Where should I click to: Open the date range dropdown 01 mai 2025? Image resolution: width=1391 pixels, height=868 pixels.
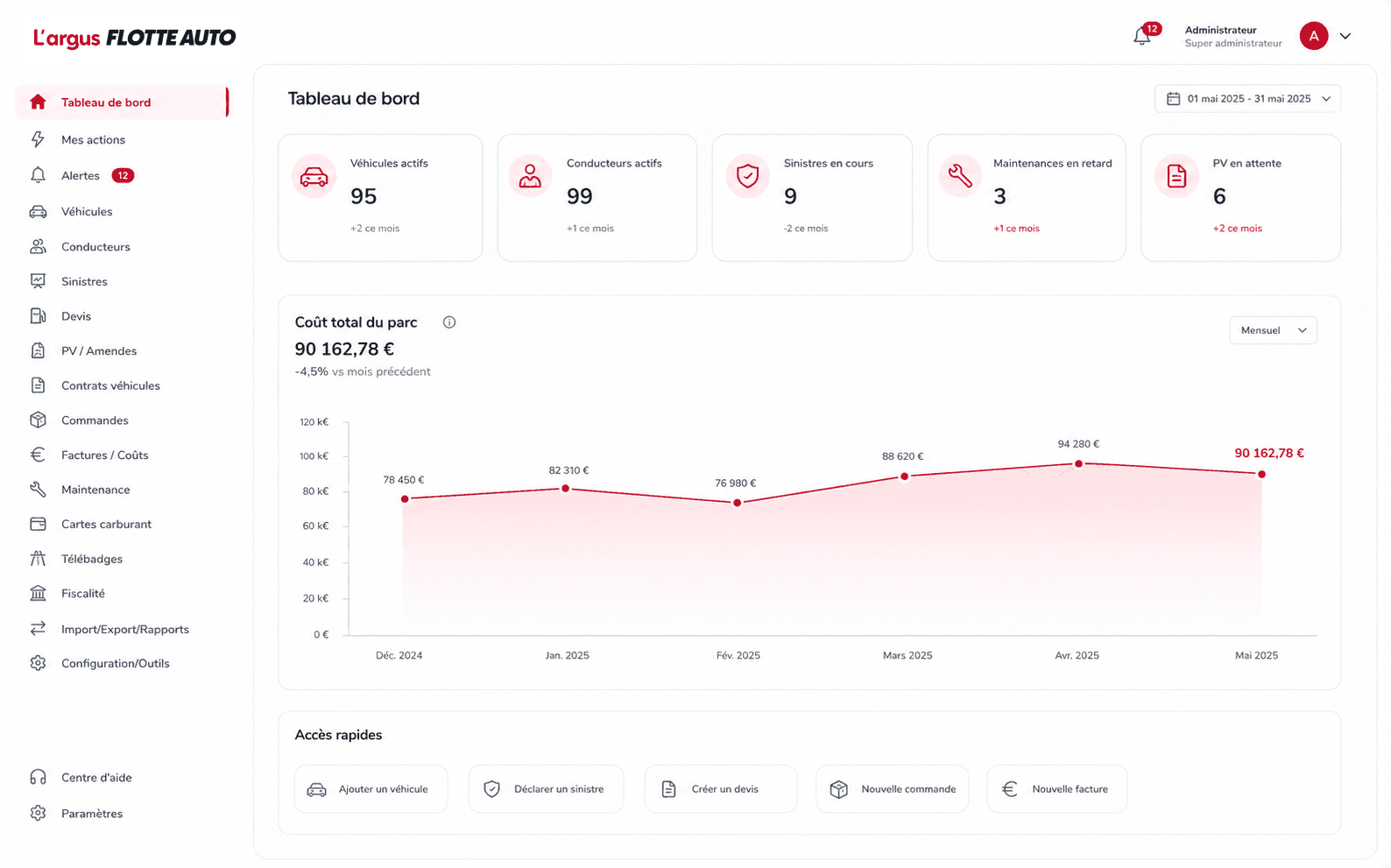[x=1247, y=99]
